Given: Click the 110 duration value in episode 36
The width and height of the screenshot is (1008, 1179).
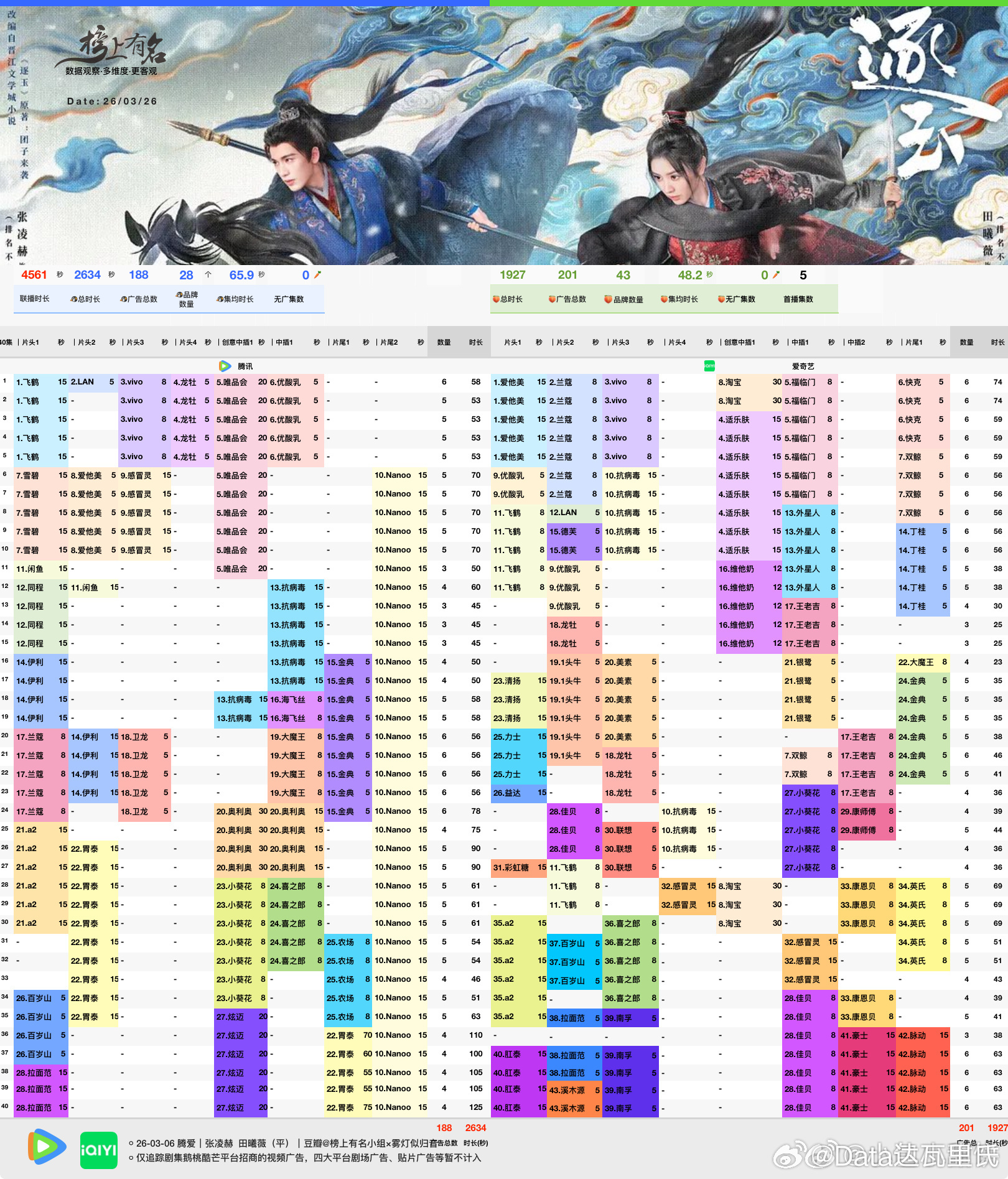Looking at the screenshot, I should (x=476, y=1035).
